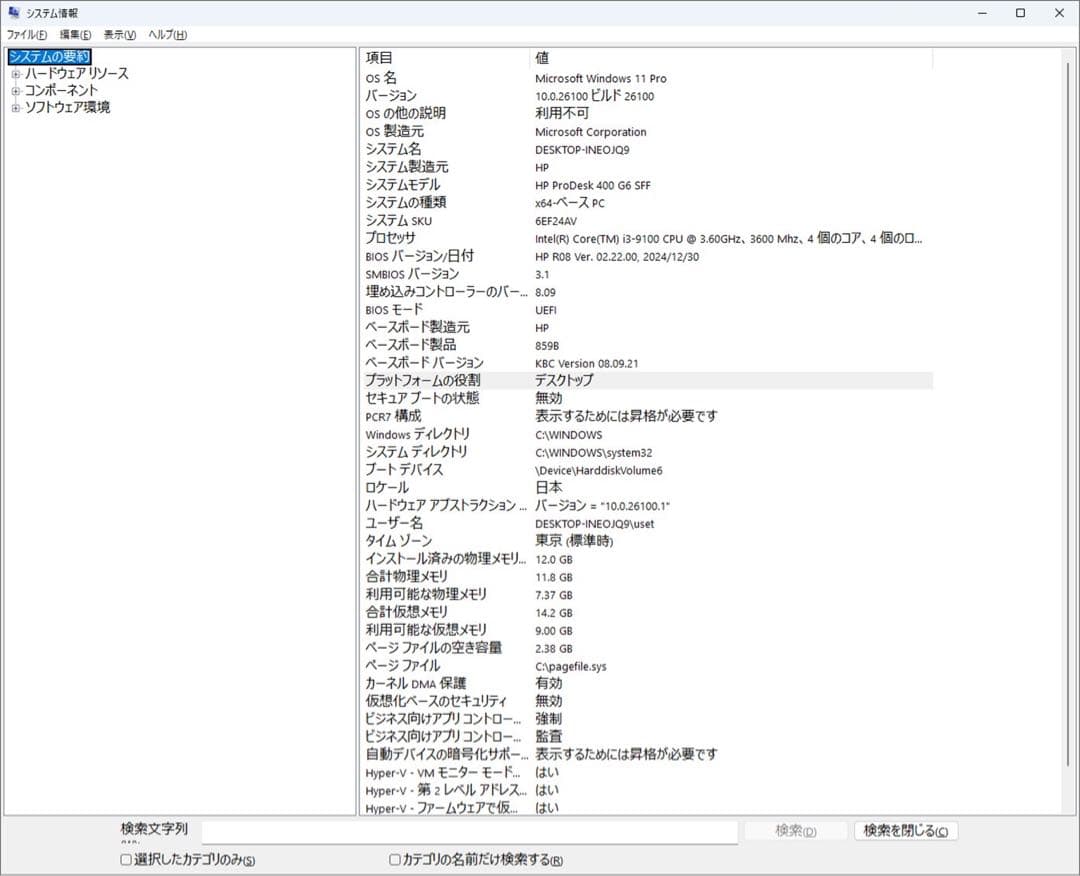
Task: Check the 選択したカテゴリのみ checkbox
Action: coord(125,859)
